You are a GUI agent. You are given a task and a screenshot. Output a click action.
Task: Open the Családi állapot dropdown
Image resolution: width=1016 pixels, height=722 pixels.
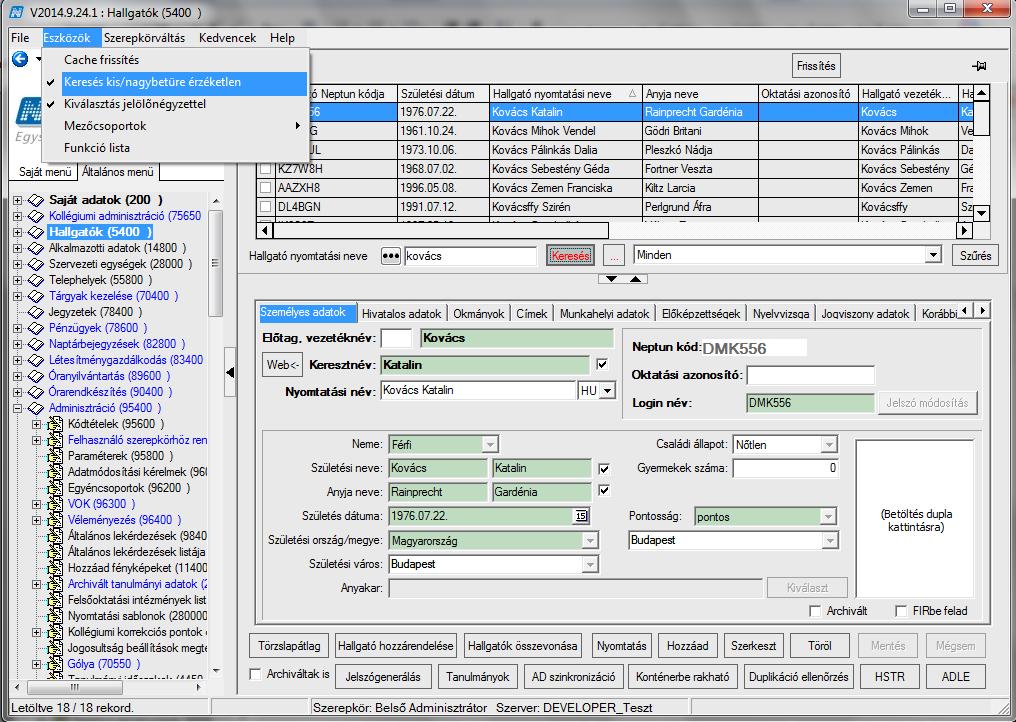pyautogui.click(x=829, y=445)
